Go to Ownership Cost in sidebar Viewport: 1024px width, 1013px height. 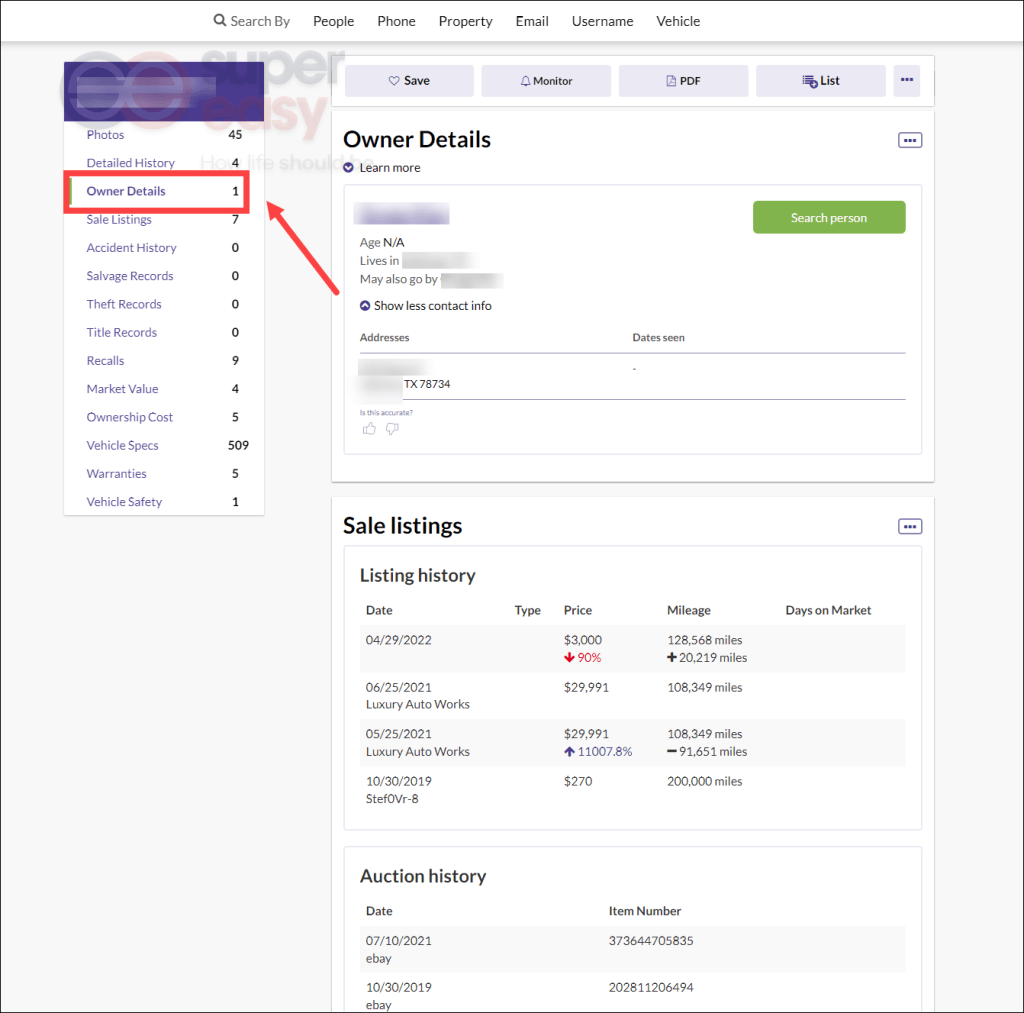coord(129,417)
